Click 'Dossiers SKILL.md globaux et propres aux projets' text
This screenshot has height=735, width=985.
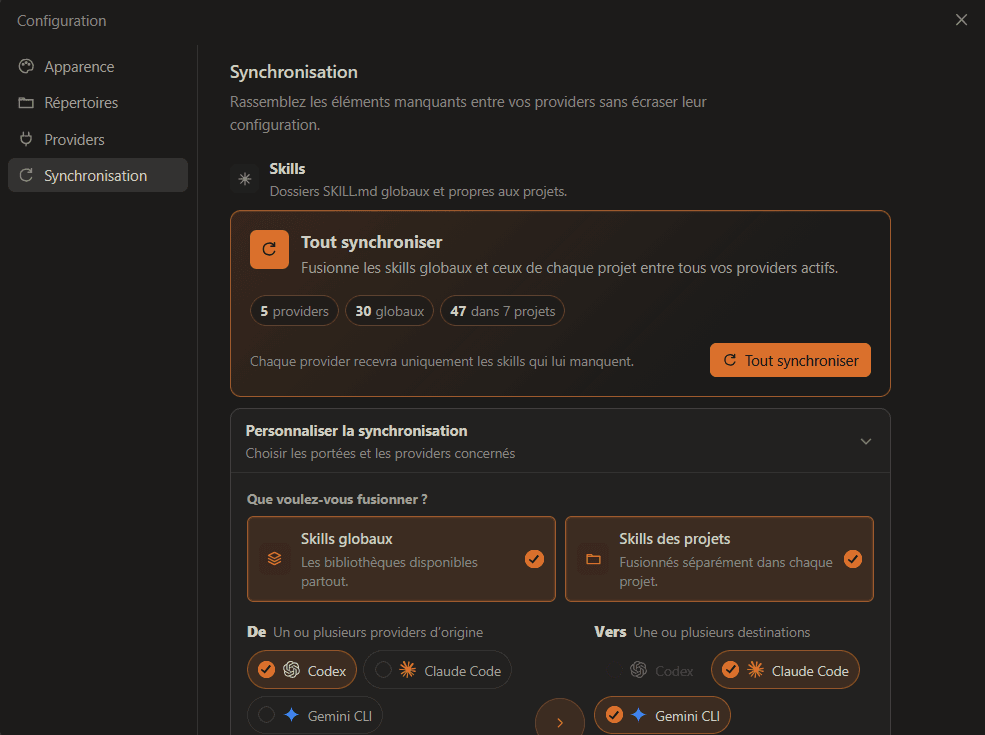[x=418, y=192]
